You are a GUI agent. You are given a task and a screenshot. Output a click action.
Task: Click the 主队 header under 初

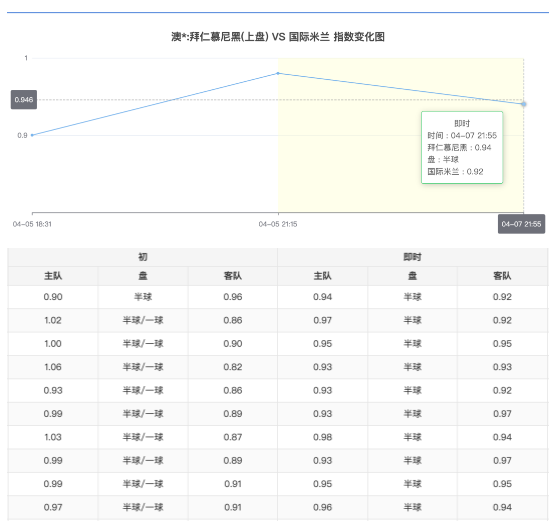tap(53, 276)
